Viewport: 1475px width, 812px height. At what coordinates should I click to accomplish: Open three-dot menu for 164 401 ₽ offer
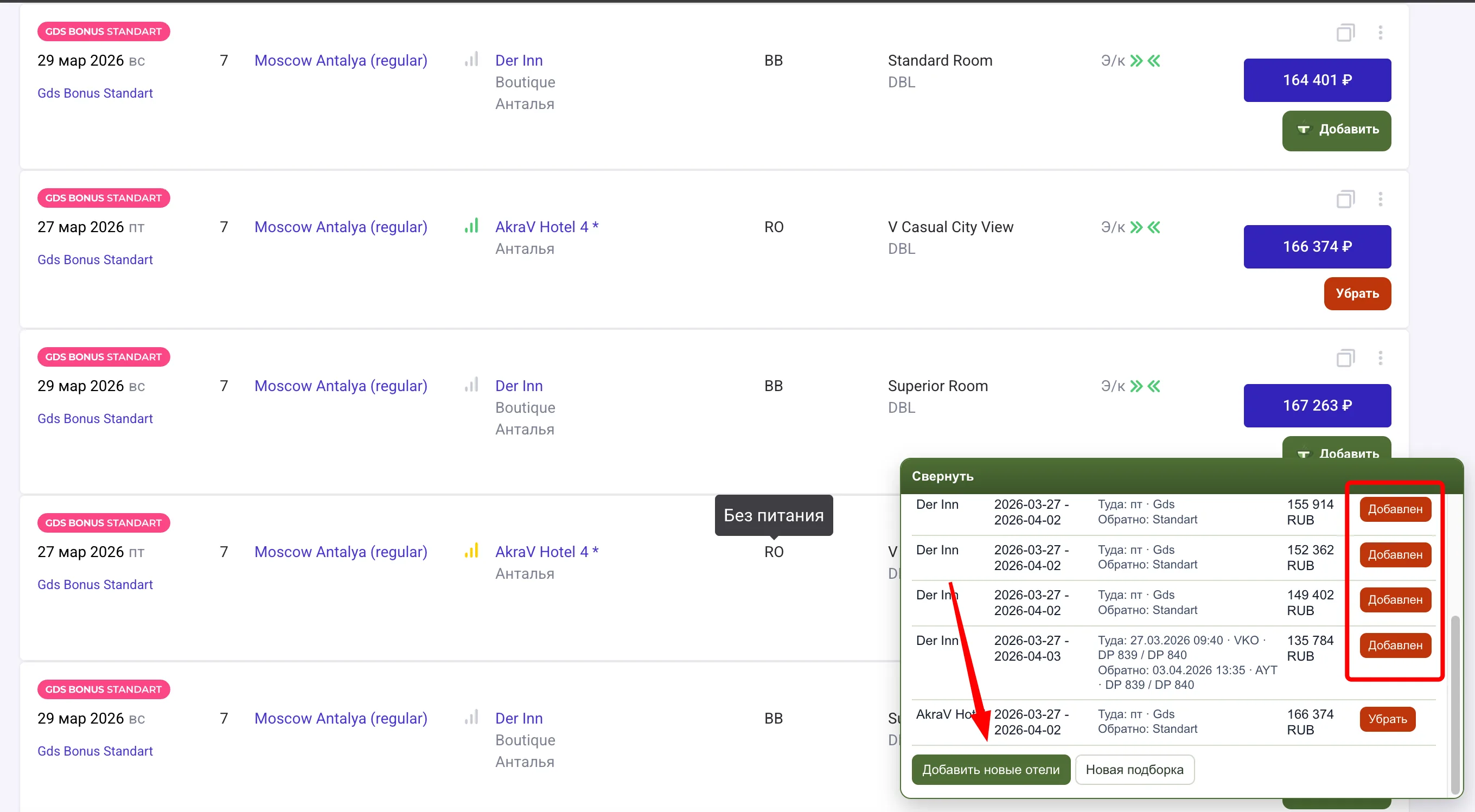[1380, 33]
